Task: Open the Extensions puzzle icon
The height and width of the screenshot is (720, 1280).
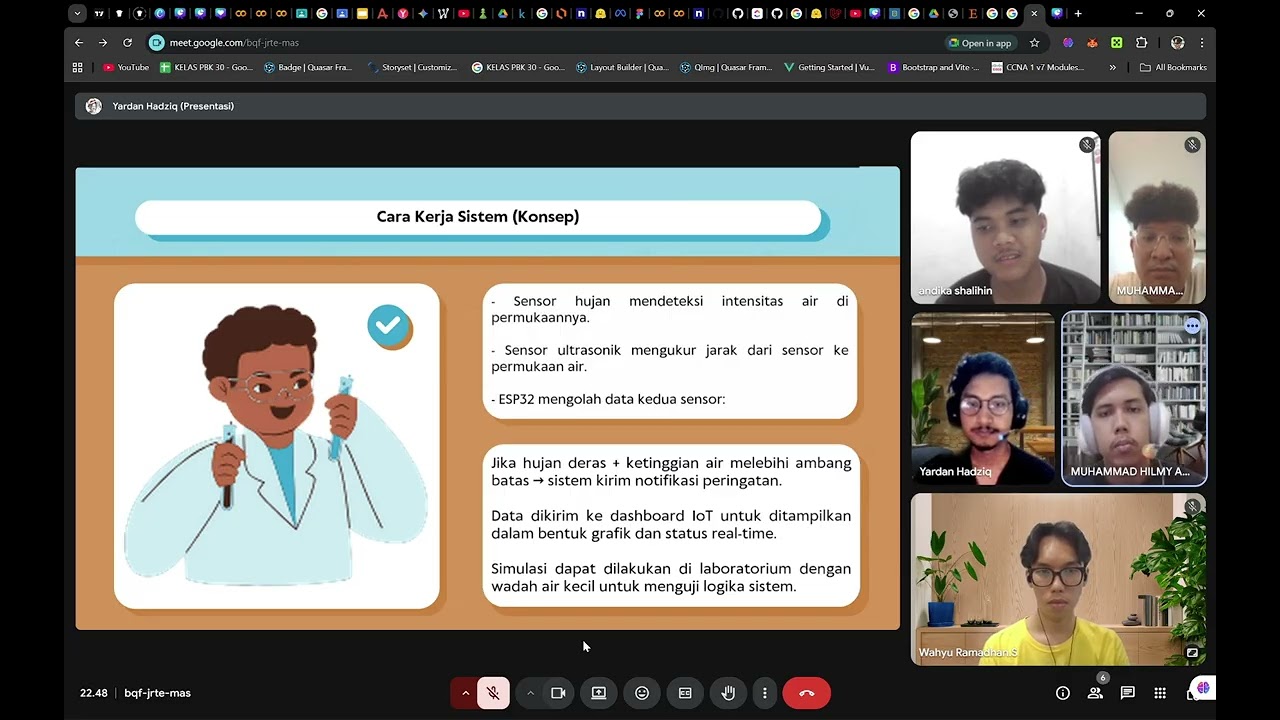Action: 1141,43
